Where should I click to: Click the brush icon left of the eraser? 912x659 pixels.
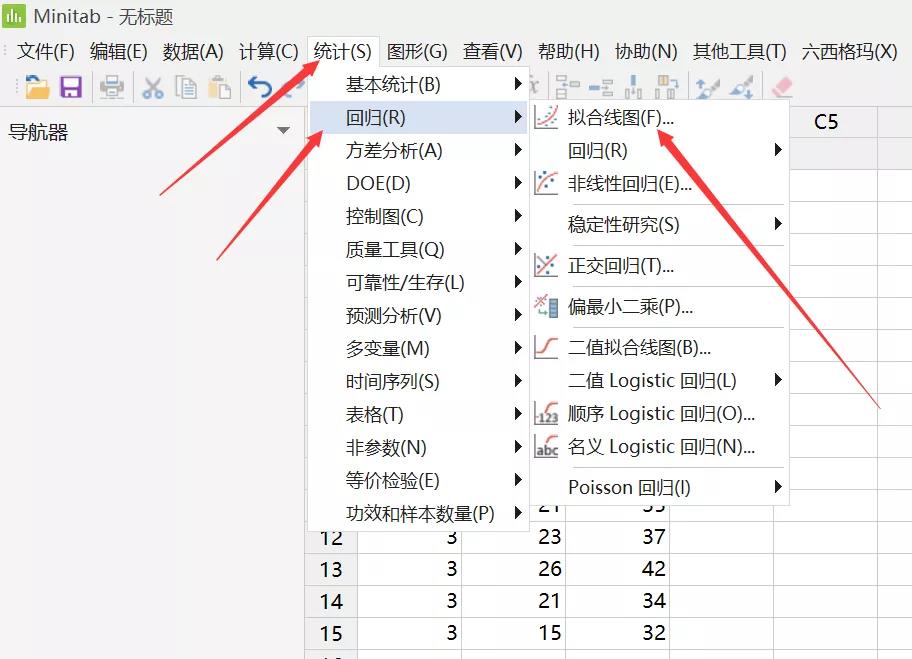[x=742, y=88]
